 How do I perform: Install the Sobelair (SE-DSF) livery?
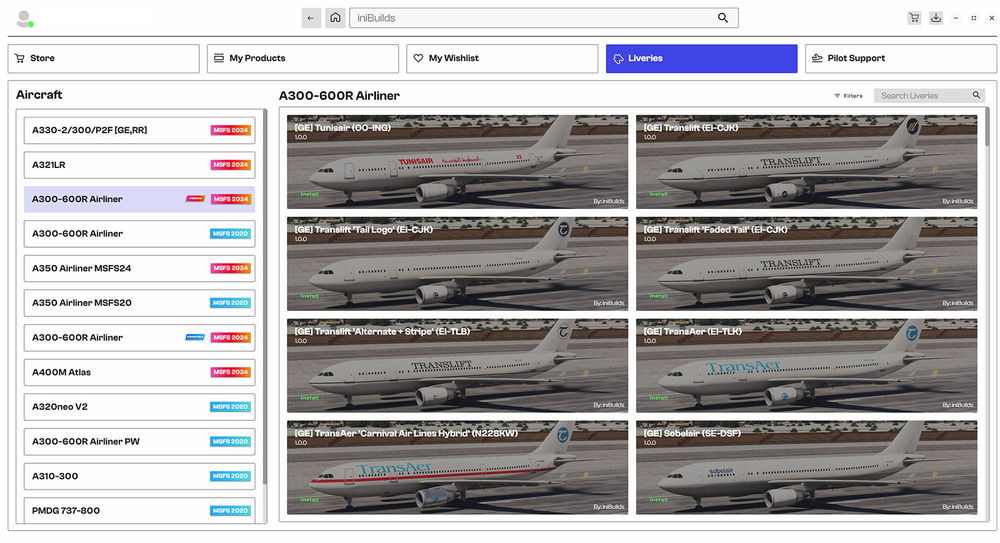tap(659, 500)
